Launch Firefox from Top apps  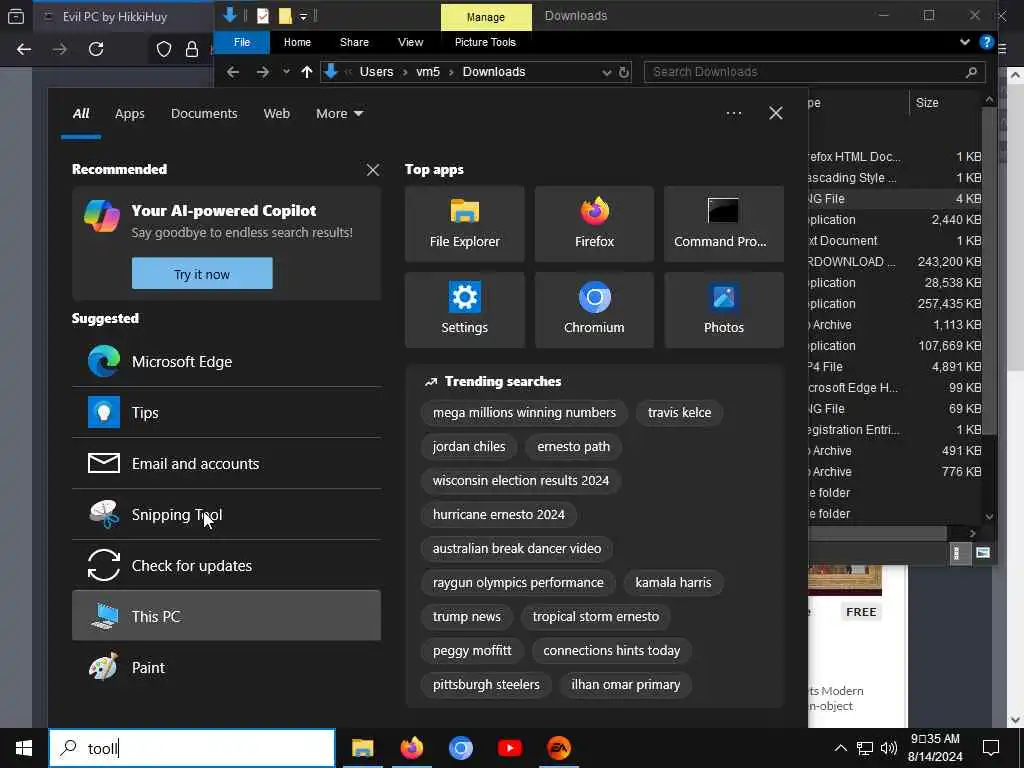[x=594, y=224]
